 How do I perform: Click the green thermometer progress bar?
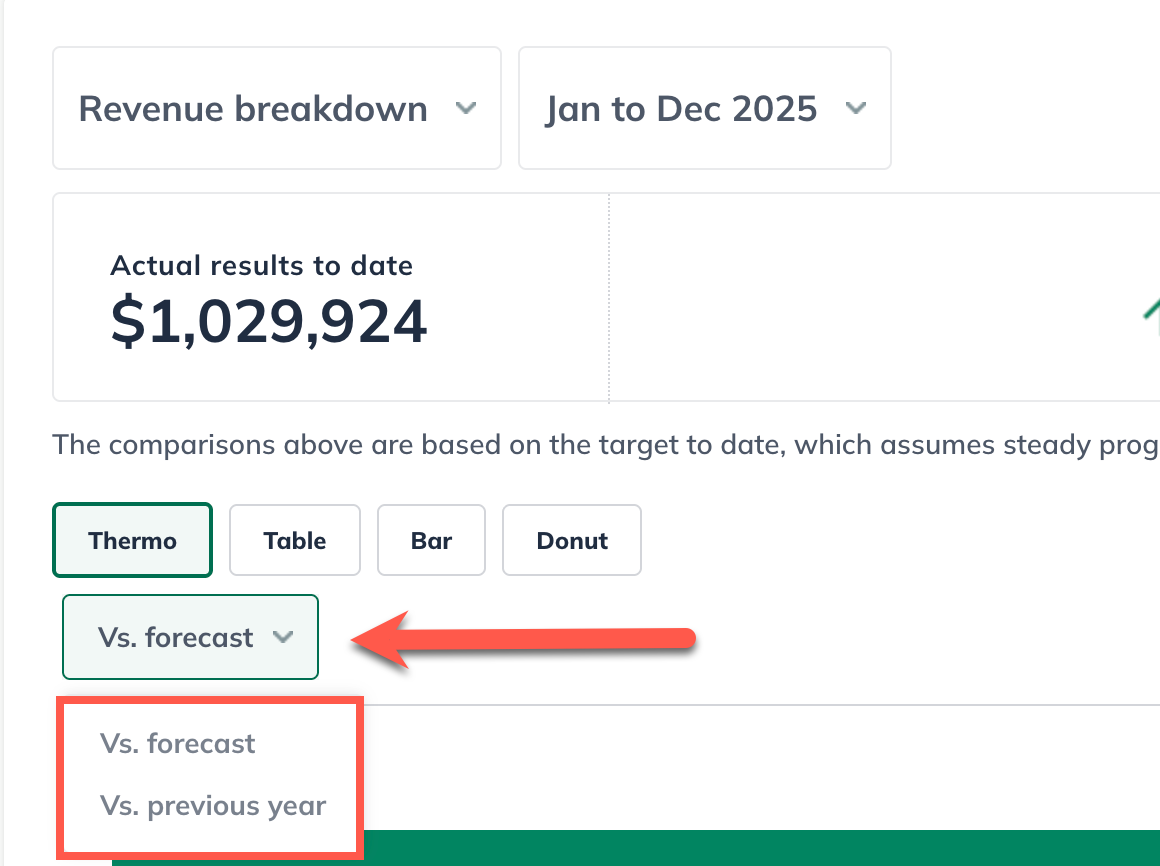tap(700, 848)
